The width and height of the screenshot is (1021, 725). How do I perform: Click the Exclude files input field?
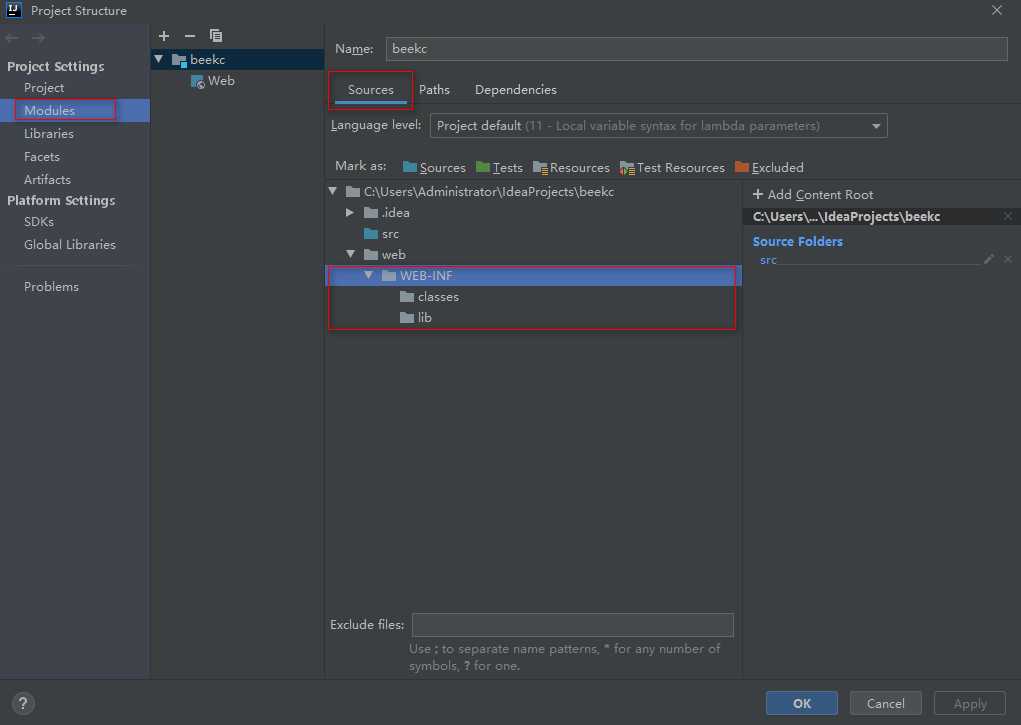pos(572,625)
